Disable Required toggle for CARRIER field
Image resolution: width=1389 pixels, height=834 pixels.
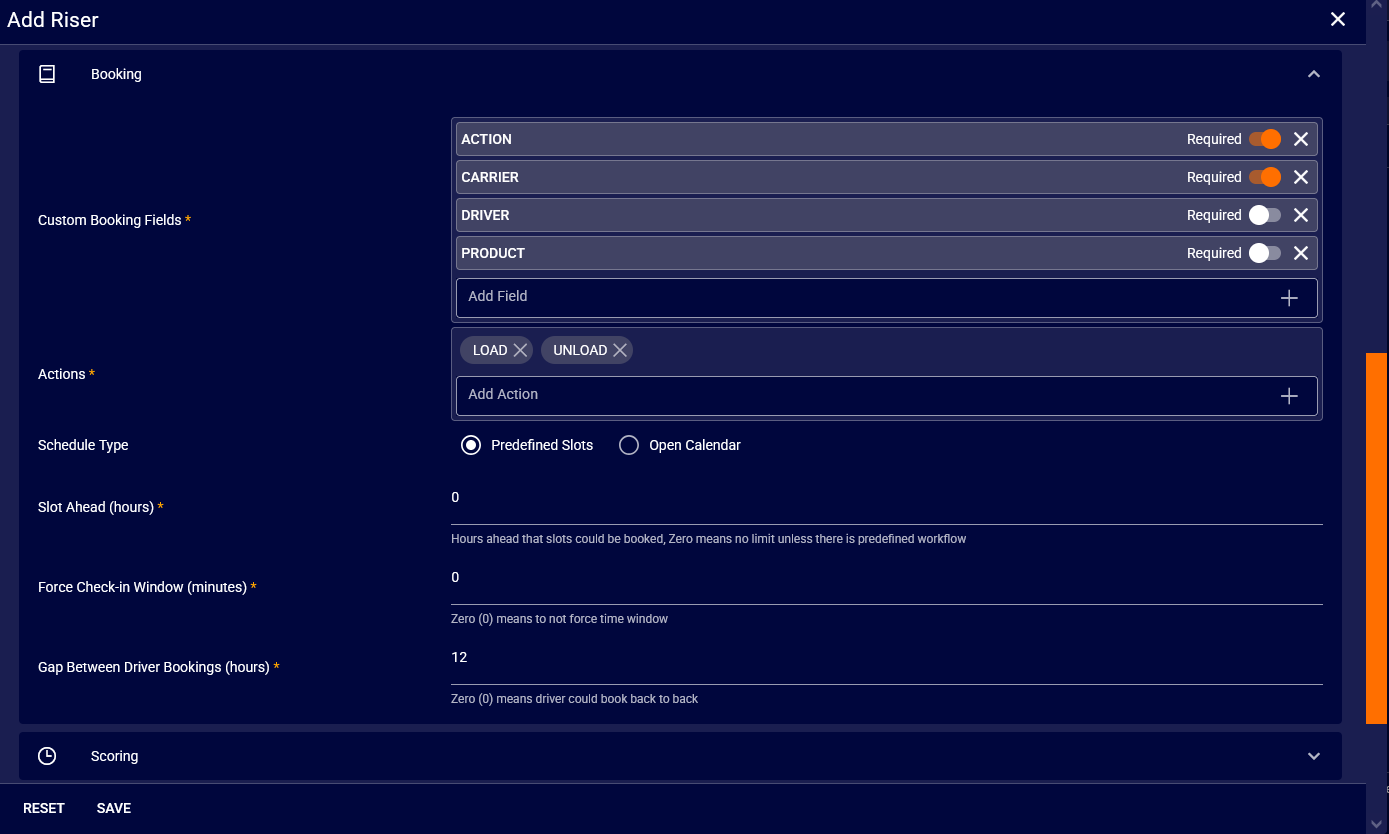[x=1265, y=177]
